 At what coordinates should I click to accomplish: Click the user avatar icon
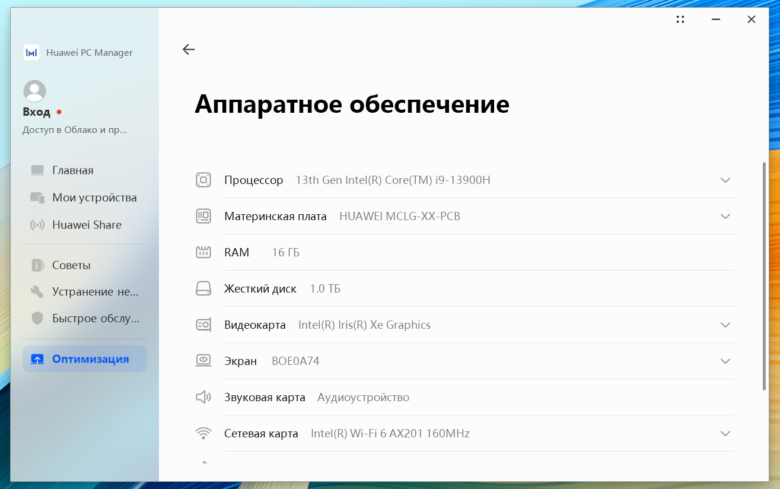pyautogui.click(x=35, y=91)
